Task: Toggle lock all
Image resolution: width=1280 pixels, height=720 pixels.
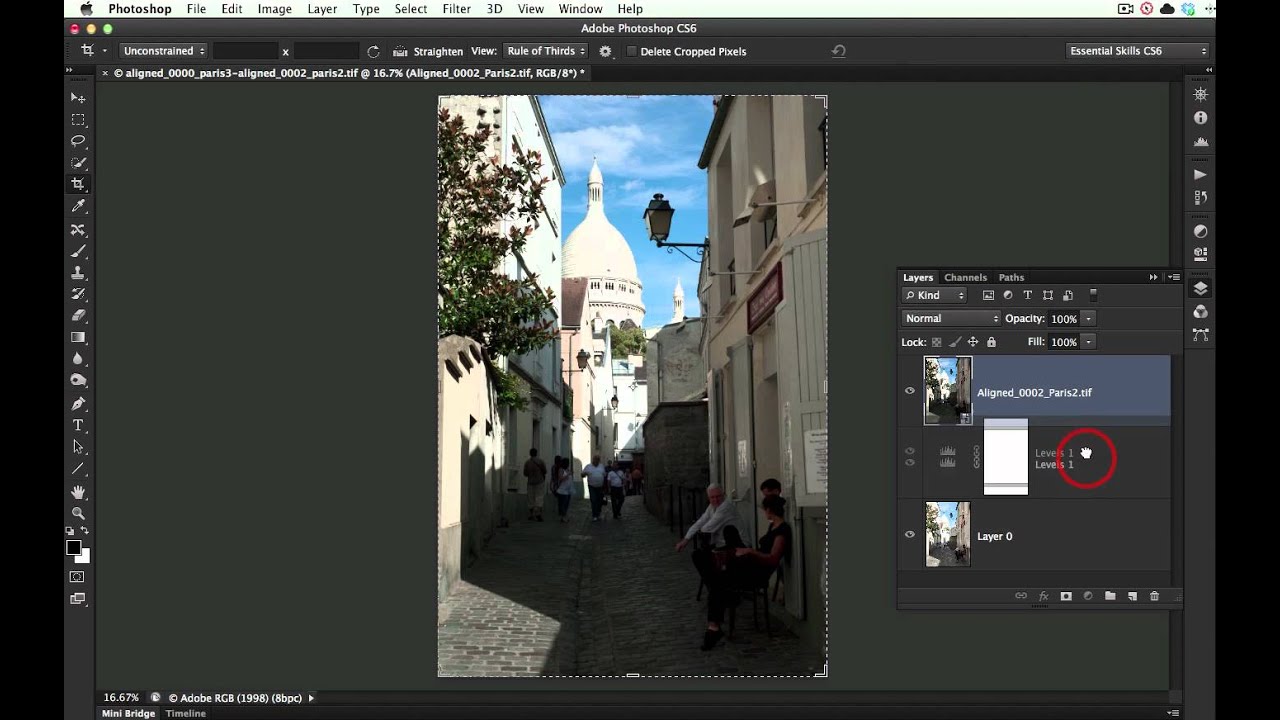Action: 991,342
